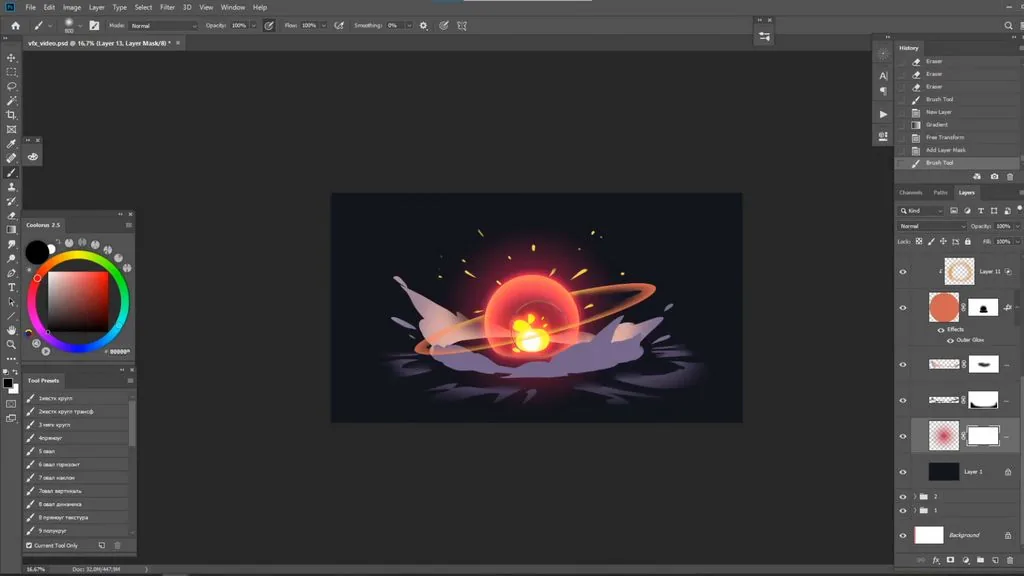Click the Home icon in options bar
The width and height of the screenshot is (1024, 576).
[x=16, y=25]
